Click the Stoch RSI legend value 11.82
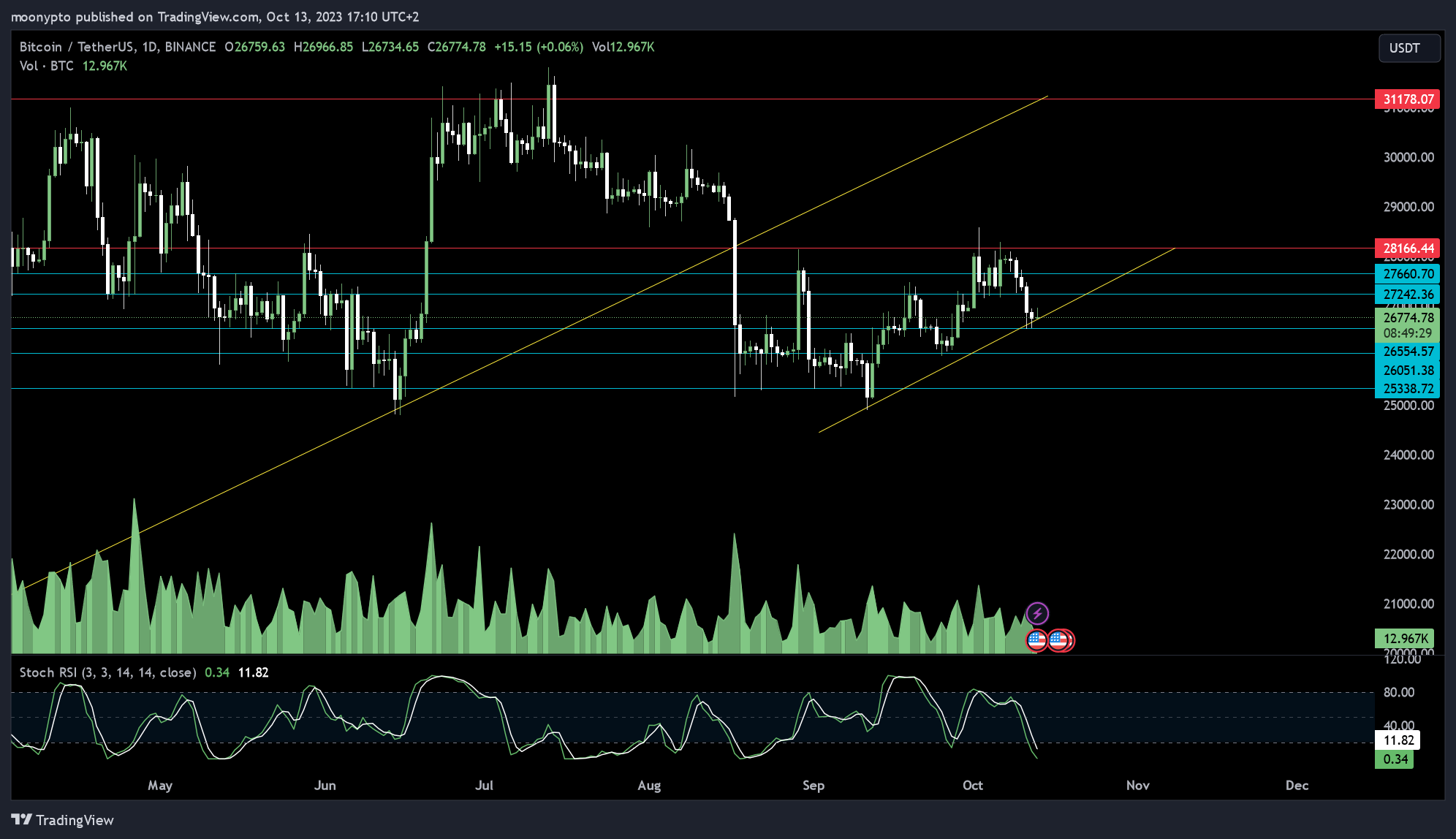1456x839 pixels. [254, 672]
